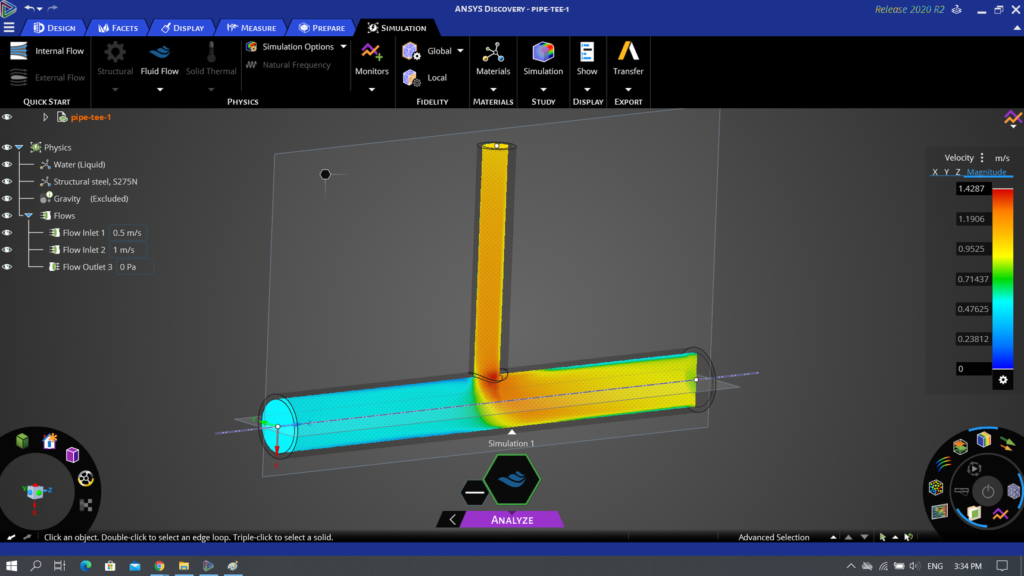Click the Transfer export icon
1024x576 pixels.
click(x=628, y=52)
